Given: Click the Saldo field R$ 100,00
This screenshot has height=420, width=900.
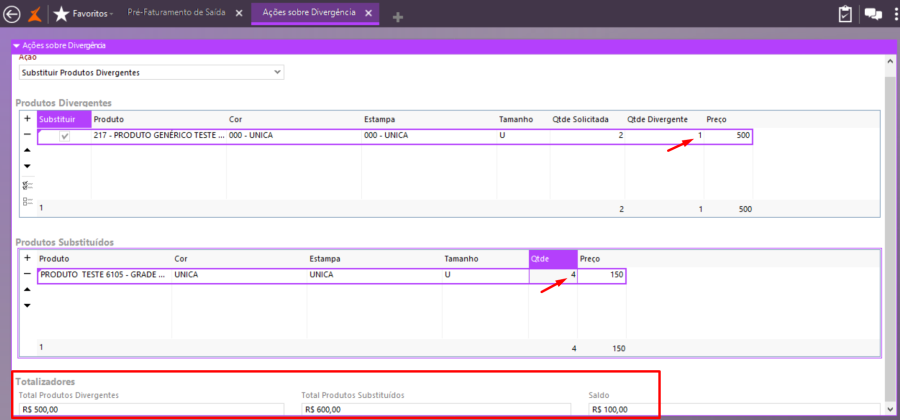Looking at the screenshot, I should 735,409.
